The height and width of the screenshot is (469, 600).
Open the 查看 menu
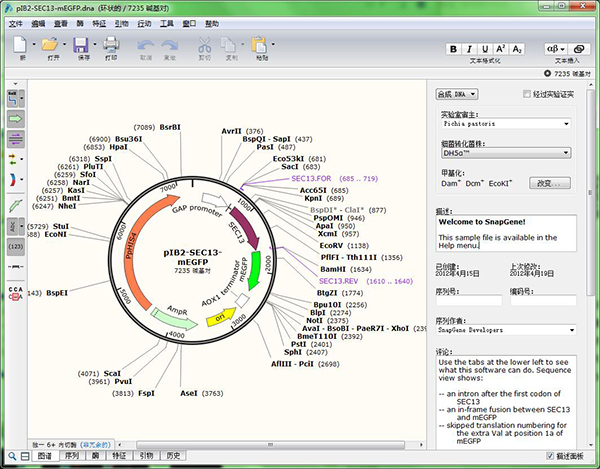(60, 24)
